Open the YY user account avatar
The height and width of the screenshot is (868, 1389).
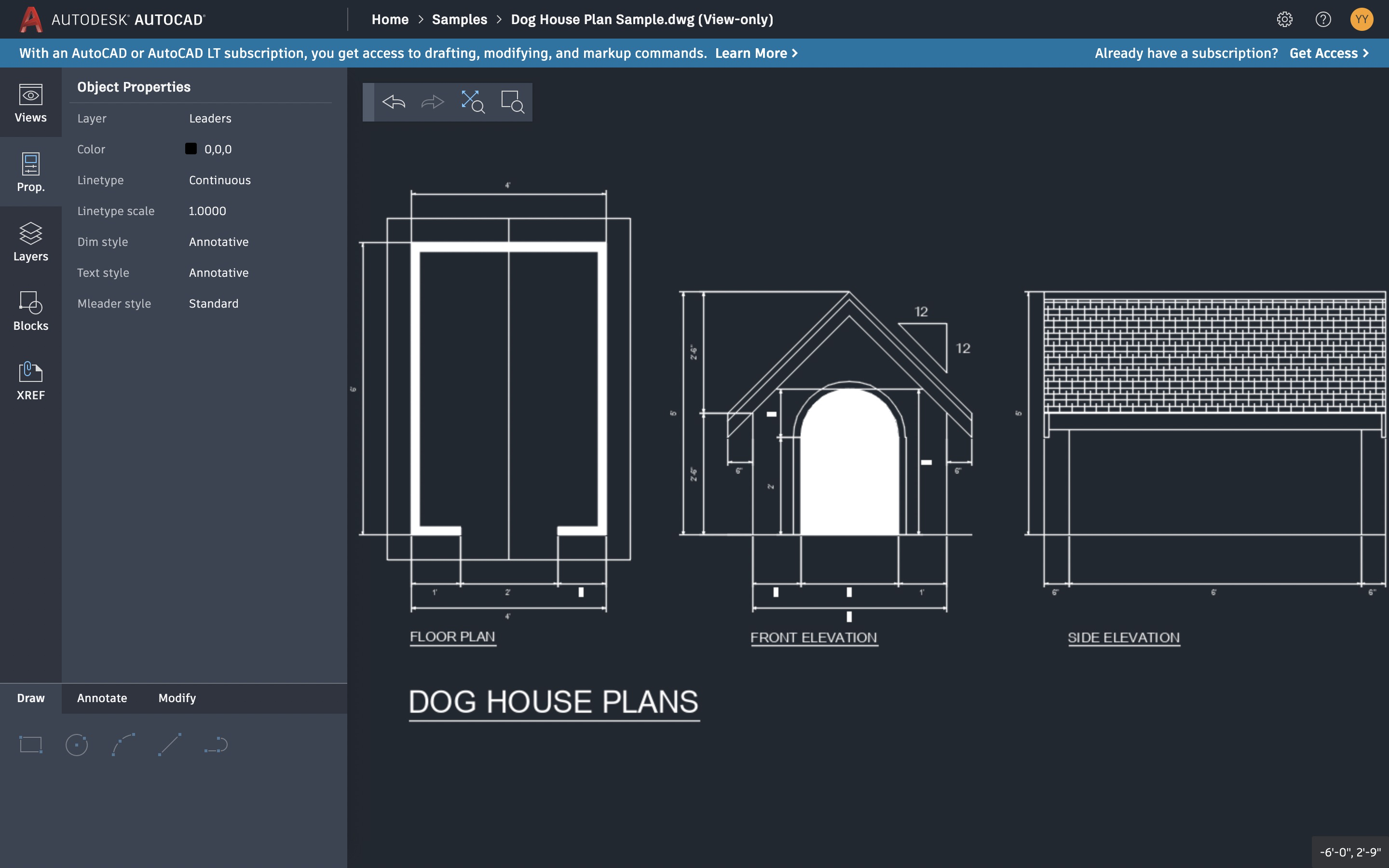(x=1362, y=19)
